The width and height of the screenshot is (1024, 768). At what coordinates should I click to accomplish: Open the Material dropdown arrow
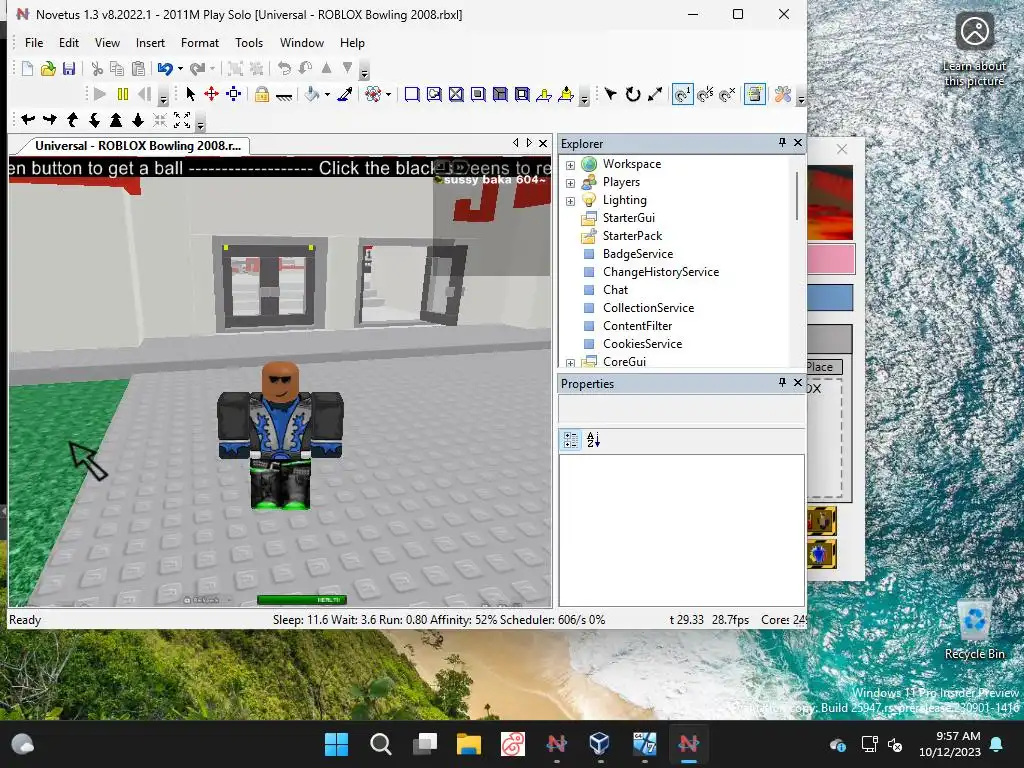[x=388, y=94]
